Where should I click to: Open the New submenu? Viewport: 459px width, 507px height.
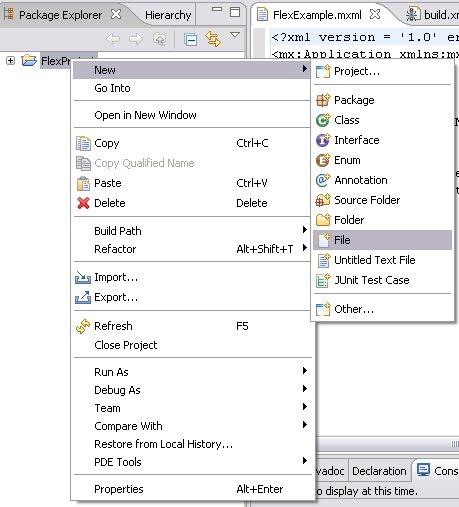[x=191, y=70]
